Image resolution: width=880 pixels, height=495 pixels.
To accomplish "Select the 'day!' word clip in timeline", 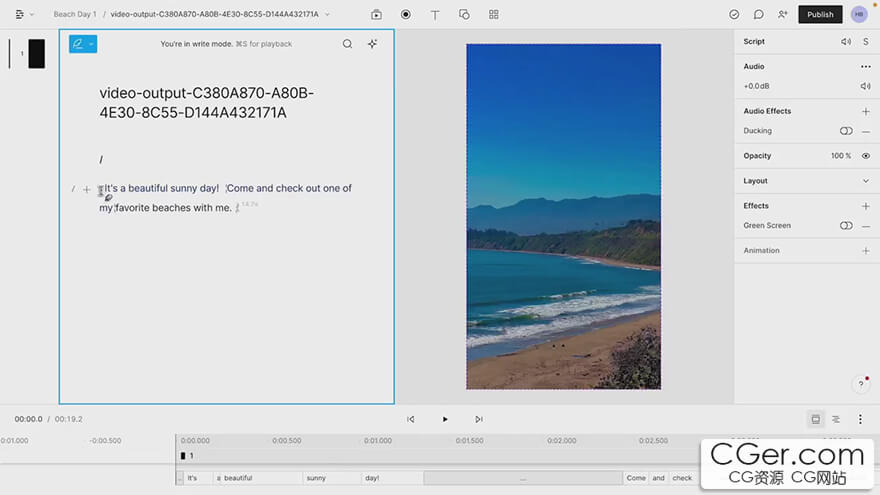I will click(x=392, y=478).
